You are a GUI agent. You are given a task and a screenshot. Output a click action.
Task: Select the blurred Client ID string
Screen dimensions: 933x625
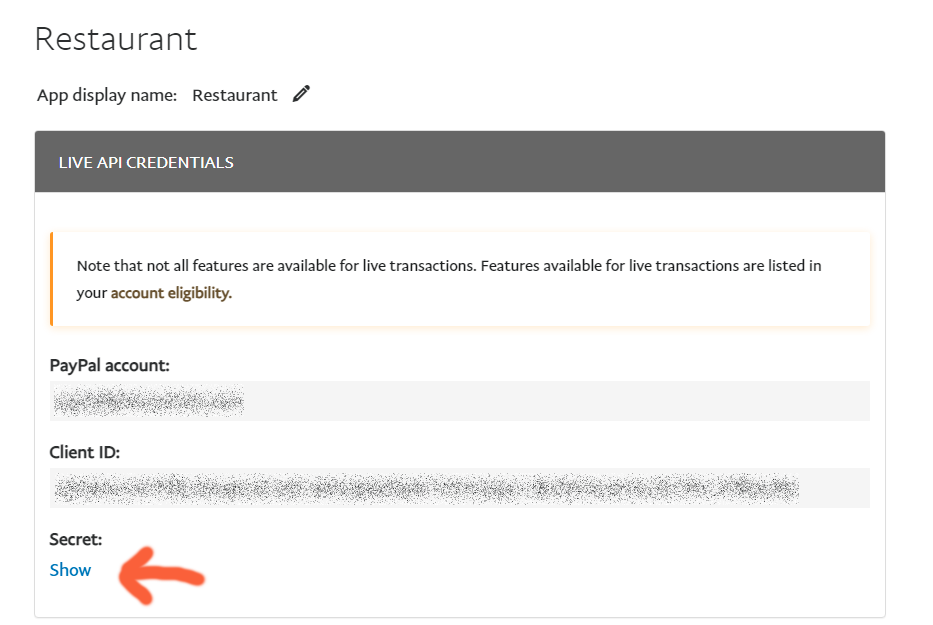click(x=425, y=488)
